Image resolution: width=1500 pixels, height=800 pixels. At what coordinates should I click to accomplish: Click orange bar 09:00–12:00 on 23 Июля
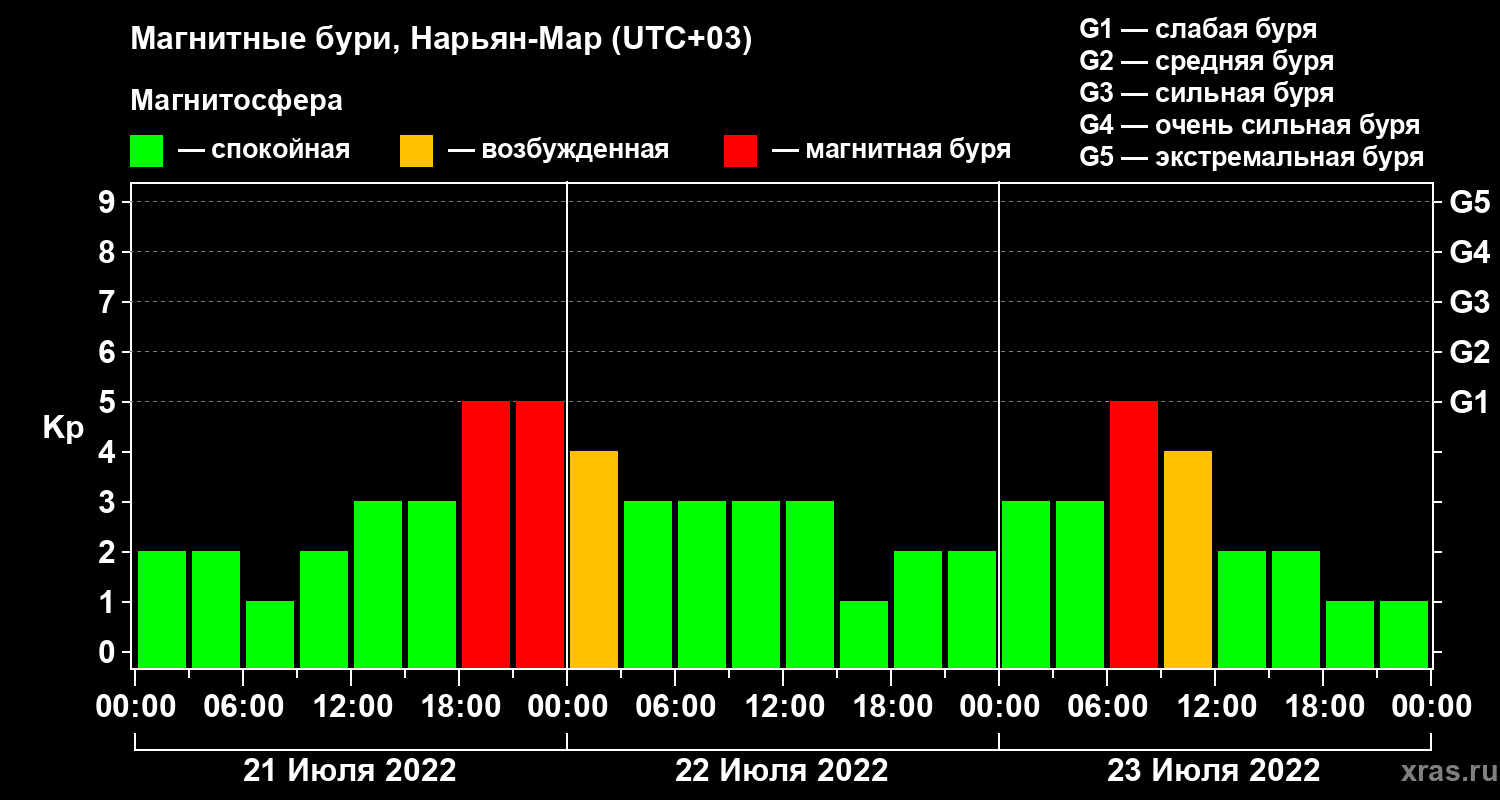[1188, 559]
